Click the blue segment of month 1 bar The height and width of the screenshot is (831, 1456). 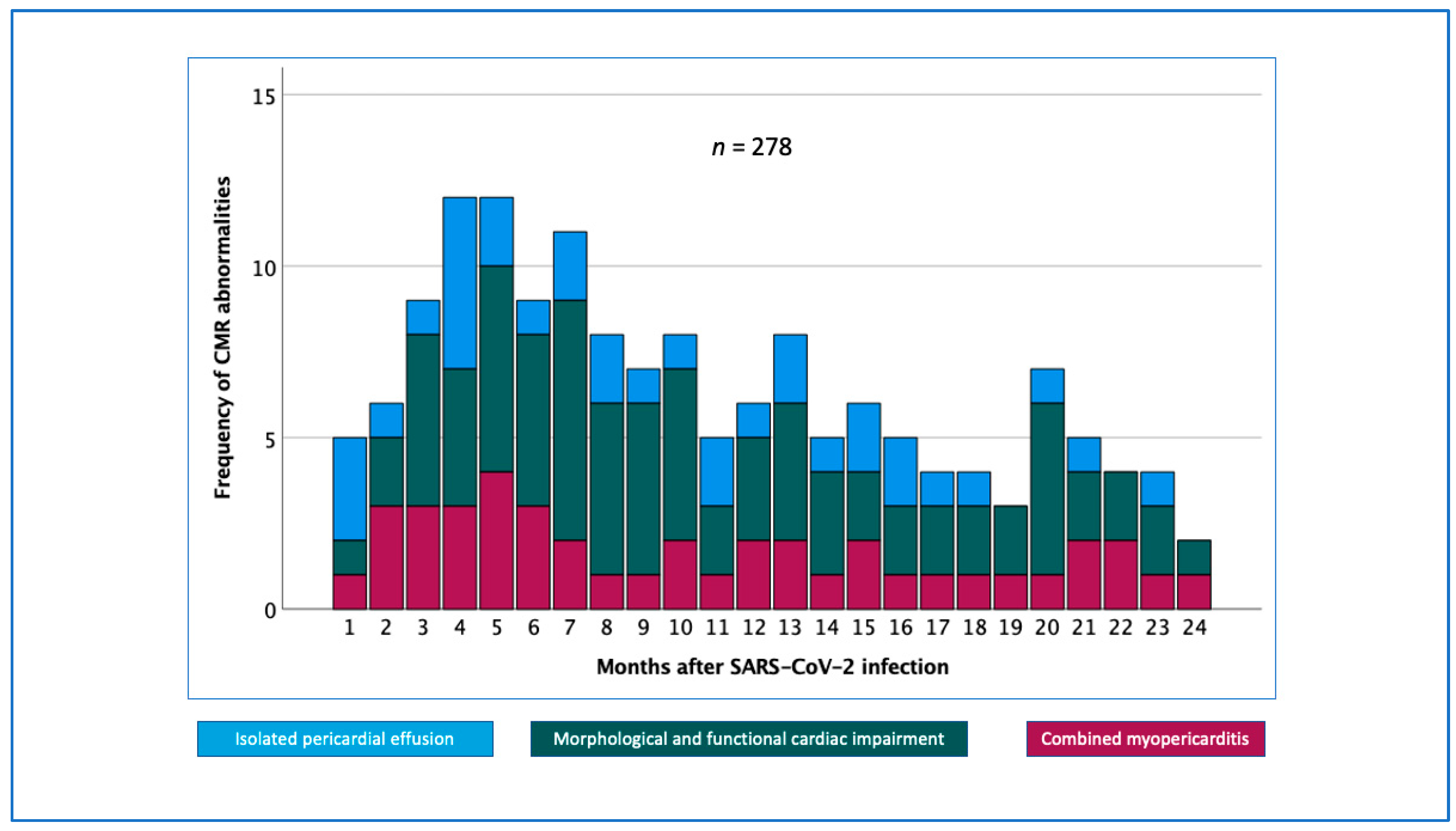click(350, 489)
